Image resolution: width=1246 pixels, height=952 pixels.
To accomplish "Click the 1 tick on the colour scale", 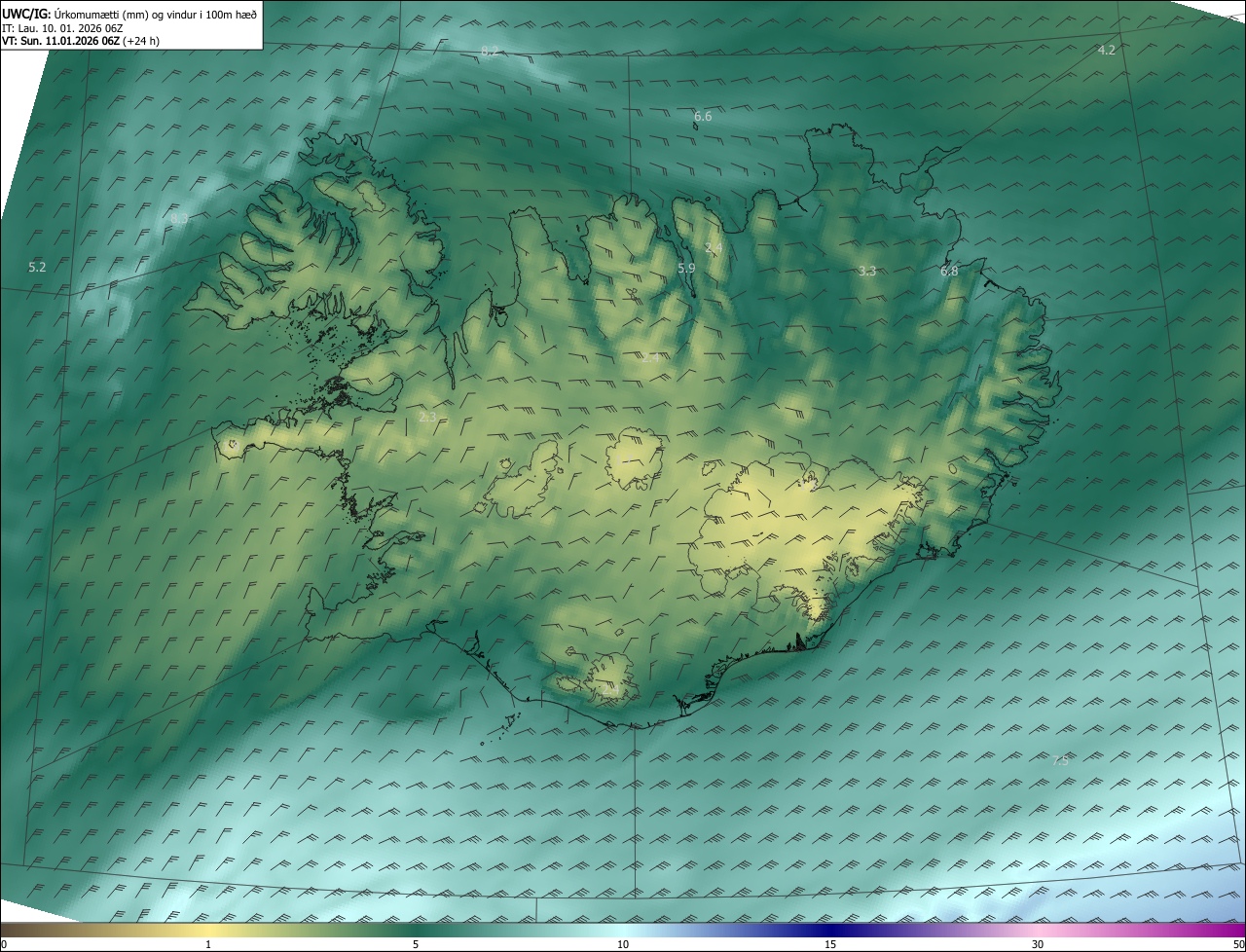I will tap(208, 944).
